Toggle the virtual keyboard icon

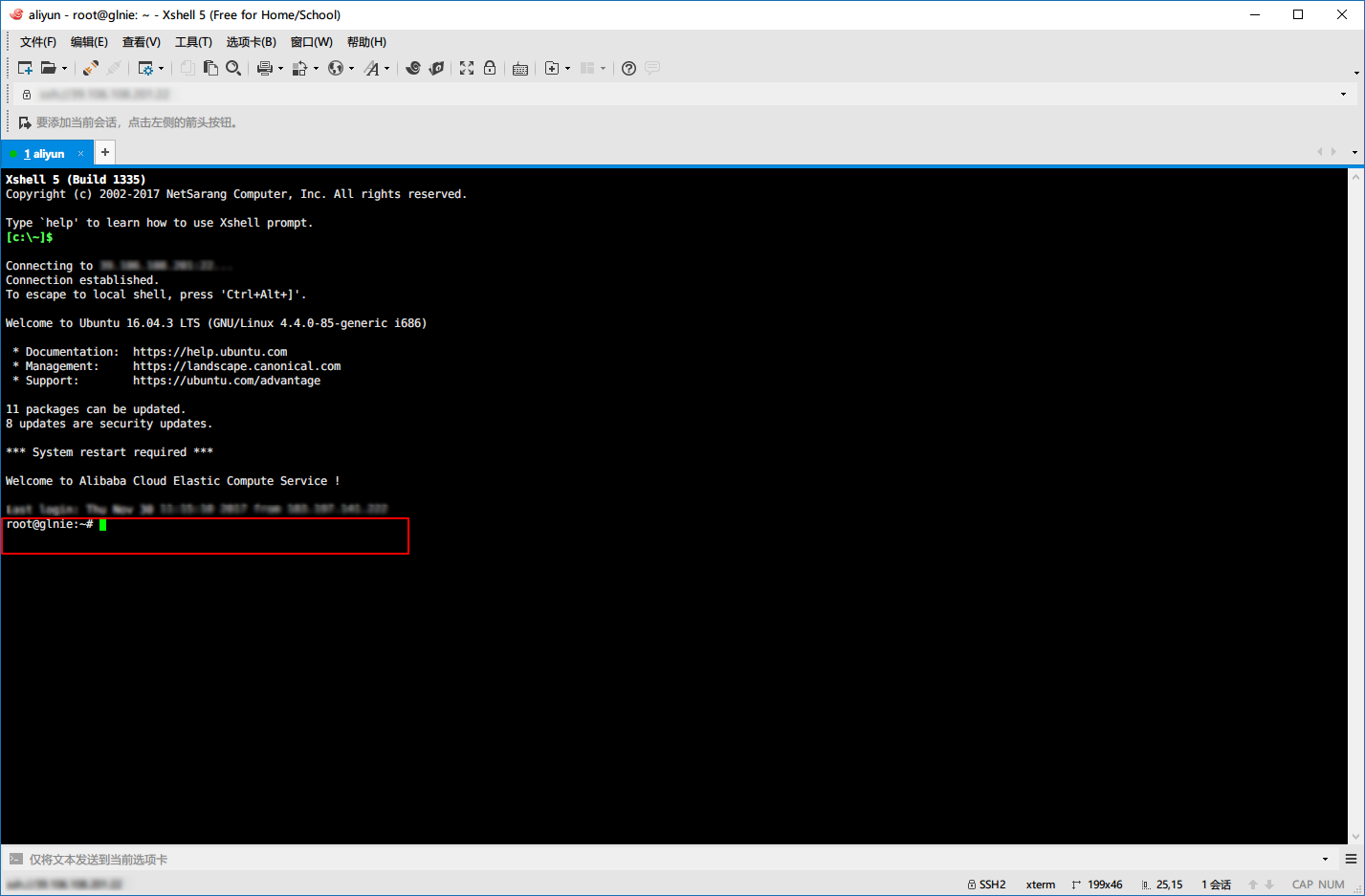520,68
